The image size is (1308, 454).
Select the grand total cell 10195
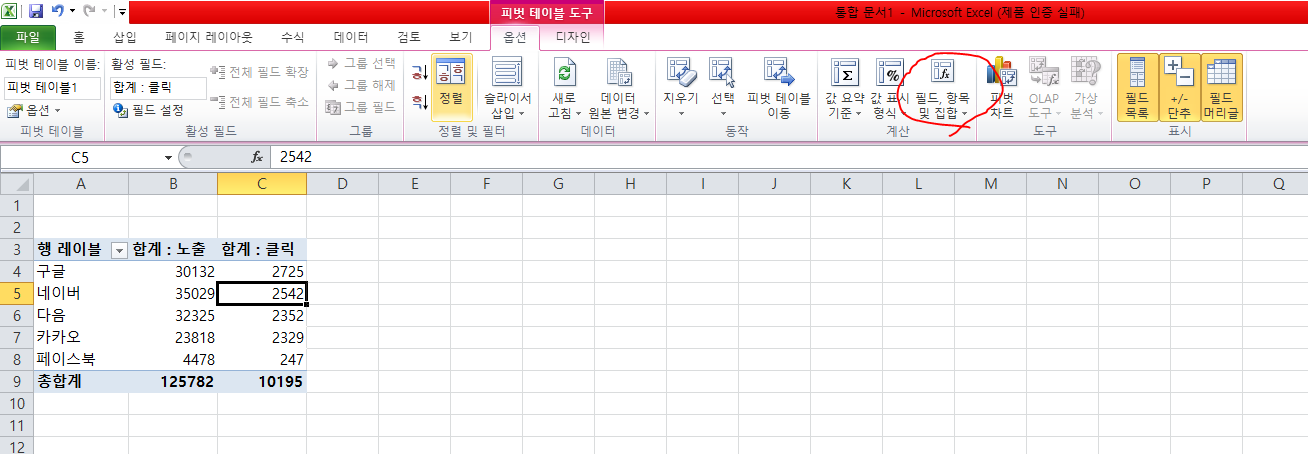[262, 382]
